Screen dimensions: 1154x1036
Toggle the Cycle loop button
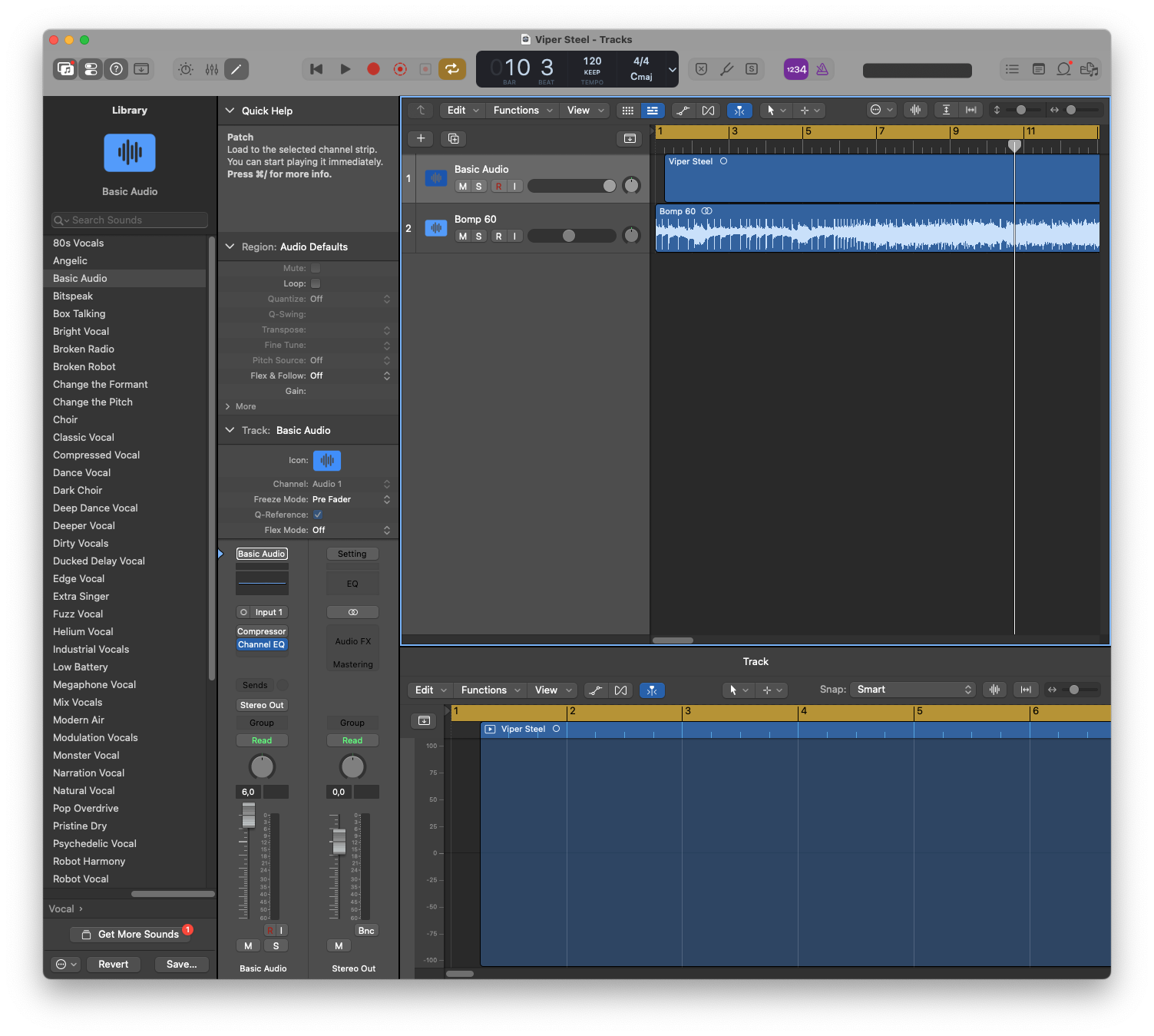pos(452,69)
